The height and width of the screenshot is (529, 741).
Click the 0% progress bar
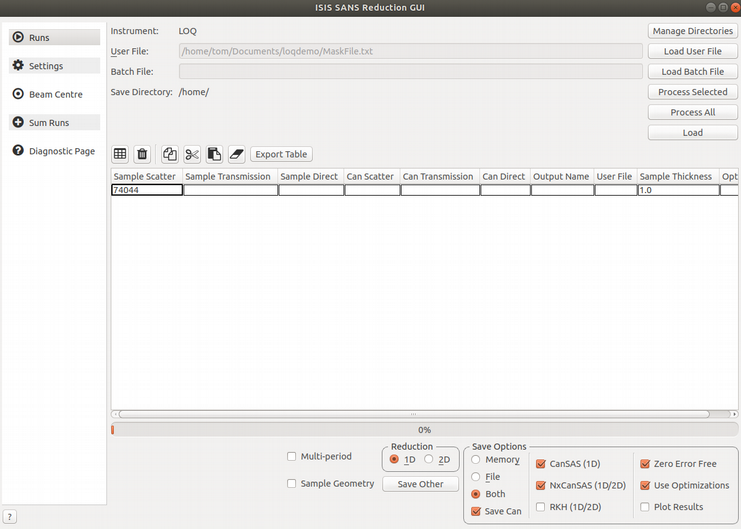424,430
